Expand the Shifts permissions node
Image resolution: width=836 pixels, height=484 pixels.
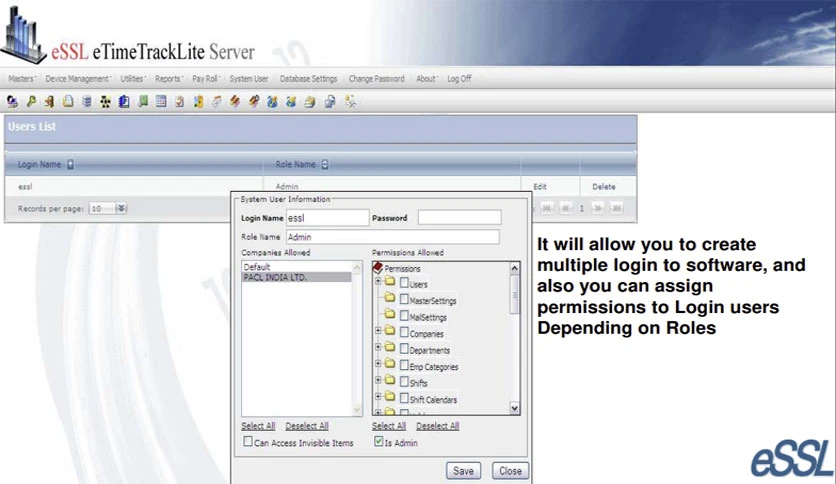(378, 380)
